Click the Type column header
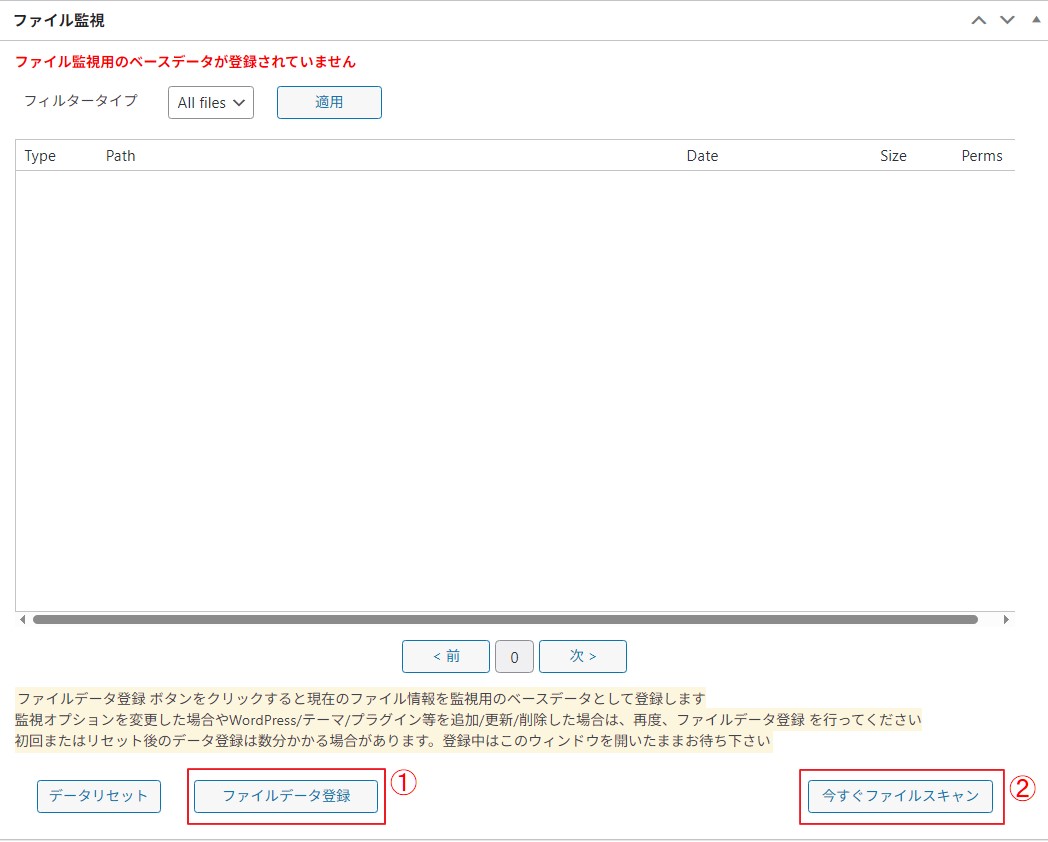This screenshot has width=1048, height=842. click(40, 156)
